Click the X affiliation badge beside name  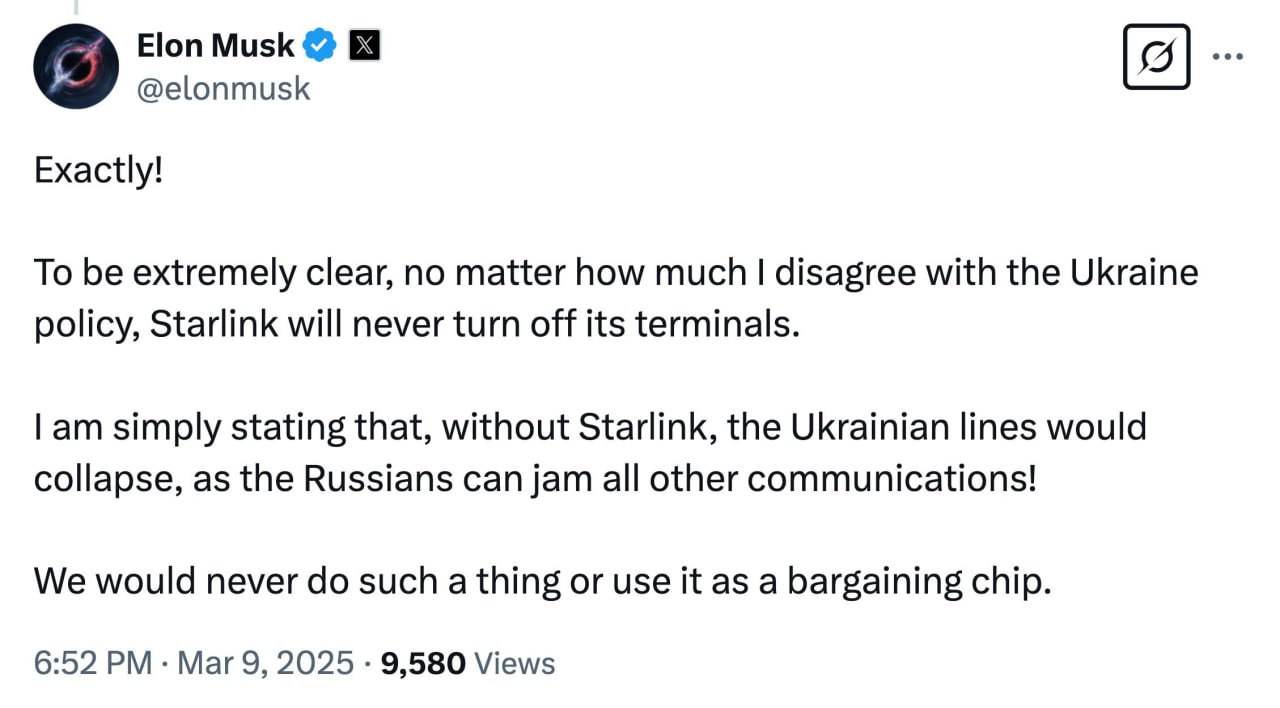coord(364,45)
